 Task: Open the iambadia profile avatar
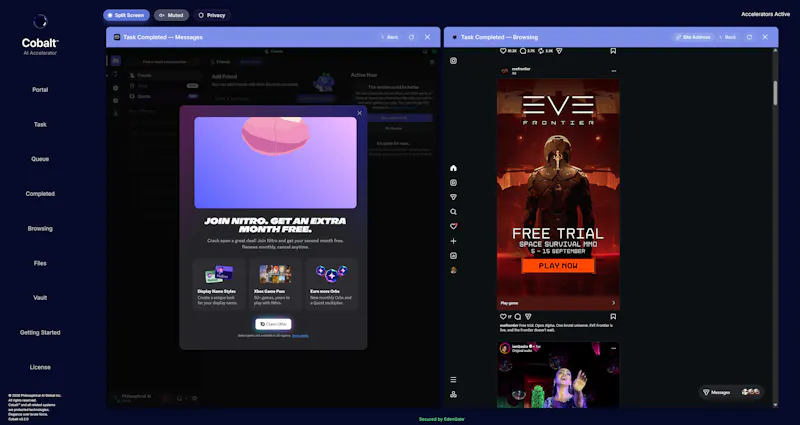point(505,348)
